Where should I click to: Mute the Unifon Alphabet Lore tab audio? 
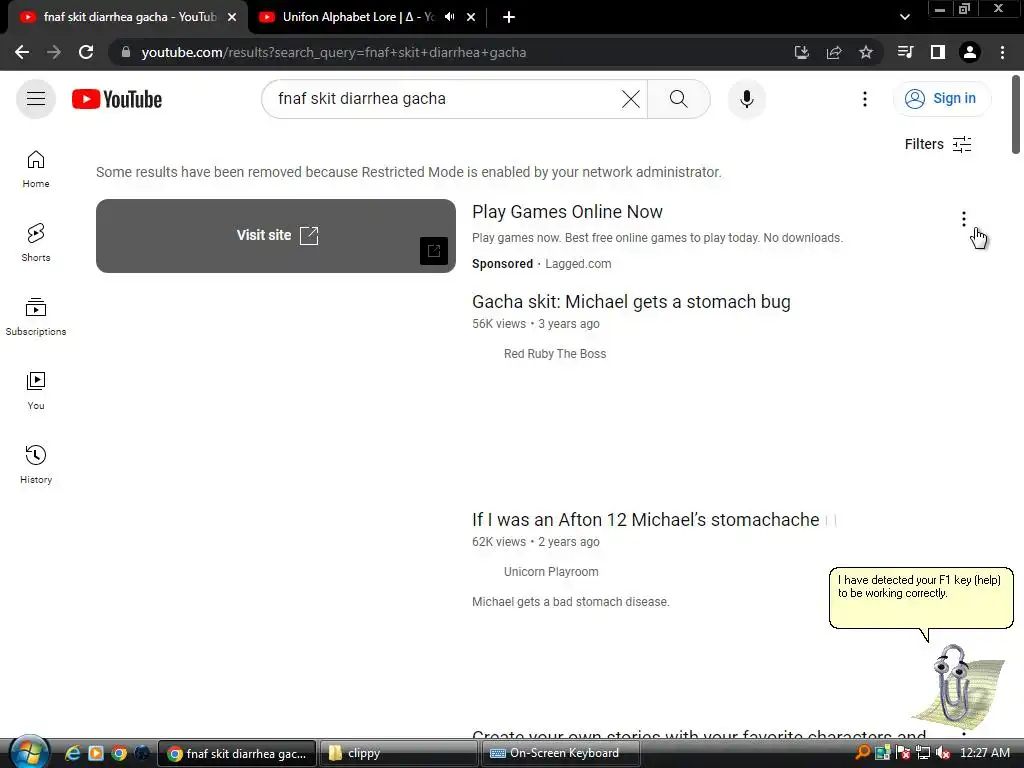(449, 17)
